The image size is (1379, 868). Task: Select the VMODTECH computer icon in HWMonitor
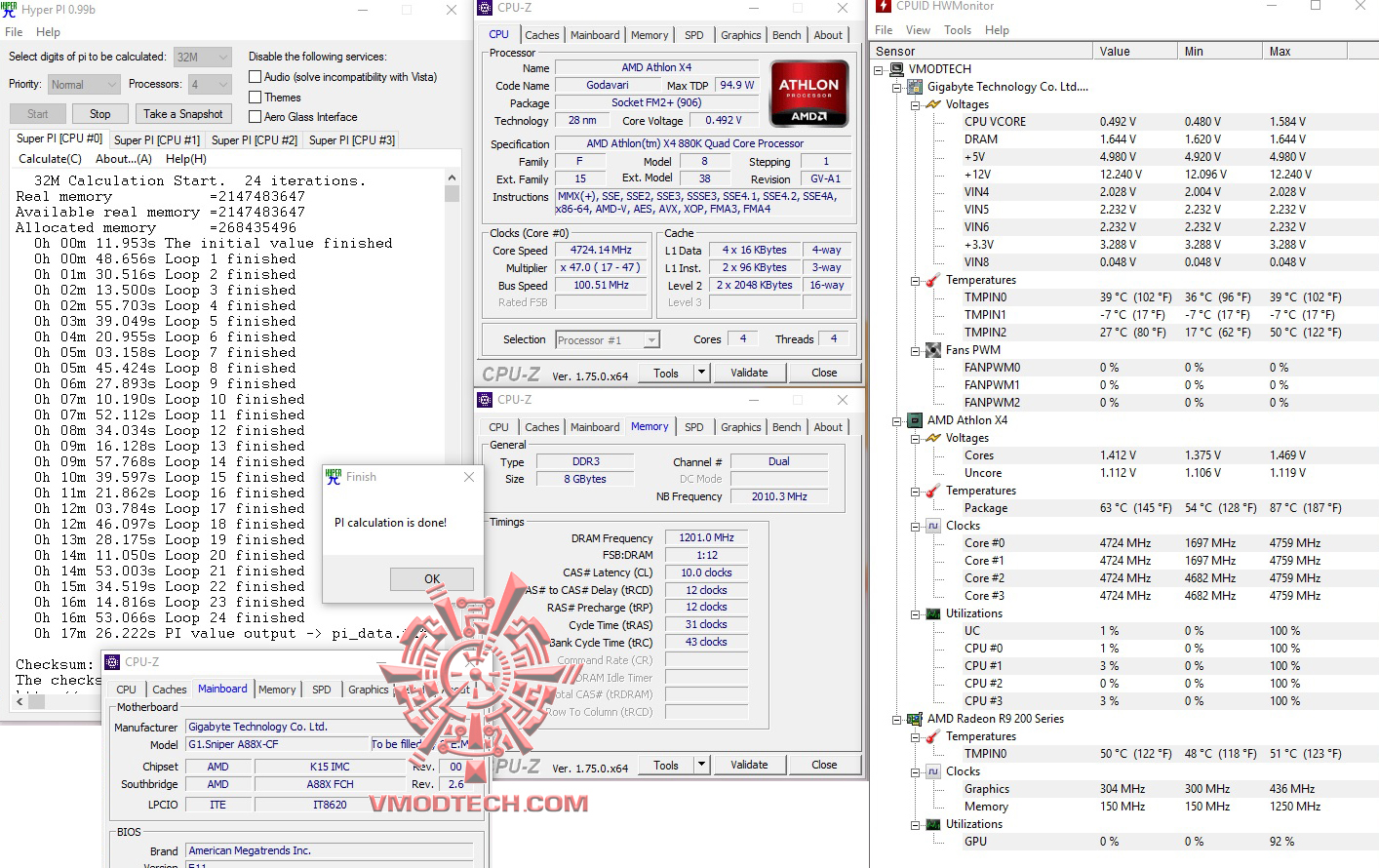click(896, 69)
